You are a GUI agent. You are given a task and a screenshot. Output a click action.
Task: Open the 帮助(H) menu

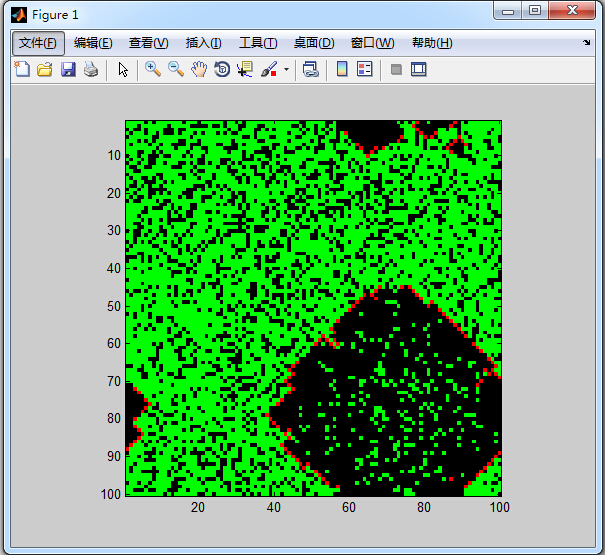coord(432,43)
